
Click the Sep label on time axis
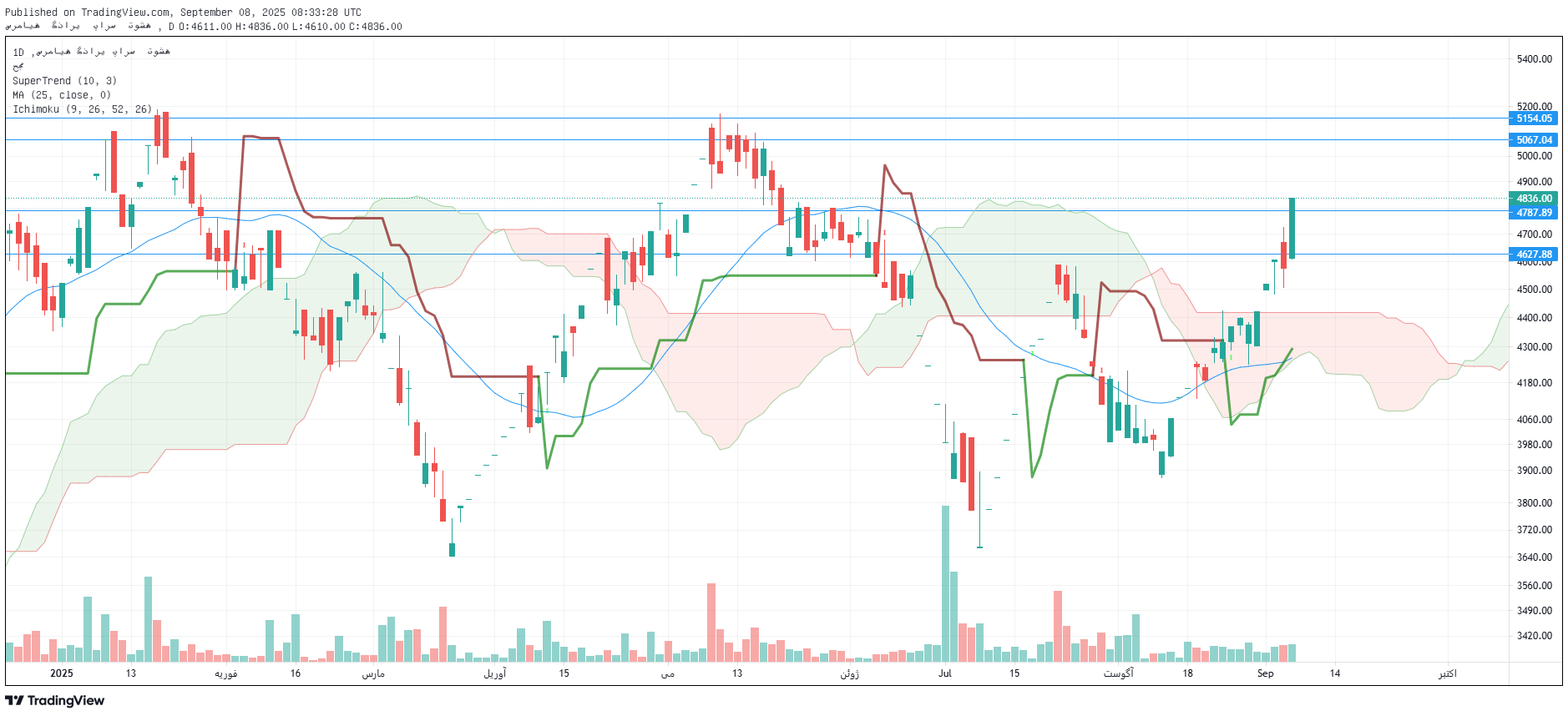point(1265,673)
